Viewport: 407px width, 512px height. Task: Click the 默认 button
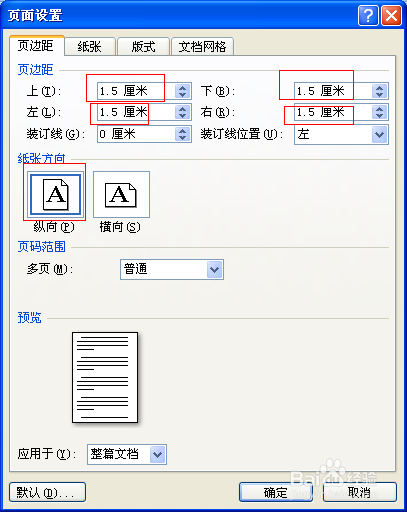click(47, 492)
